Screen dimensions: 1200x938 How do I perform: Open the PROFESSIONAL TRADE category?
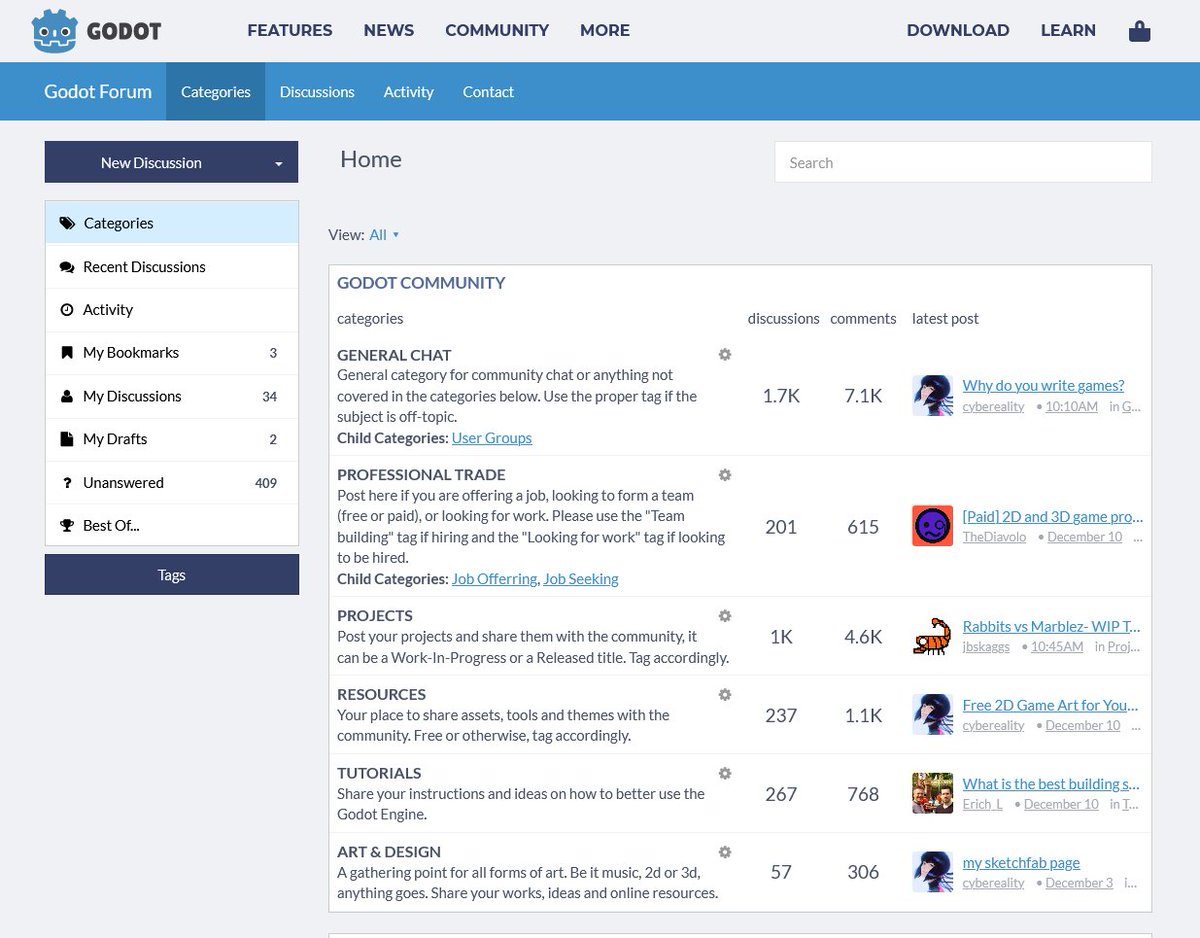(421, 475)
